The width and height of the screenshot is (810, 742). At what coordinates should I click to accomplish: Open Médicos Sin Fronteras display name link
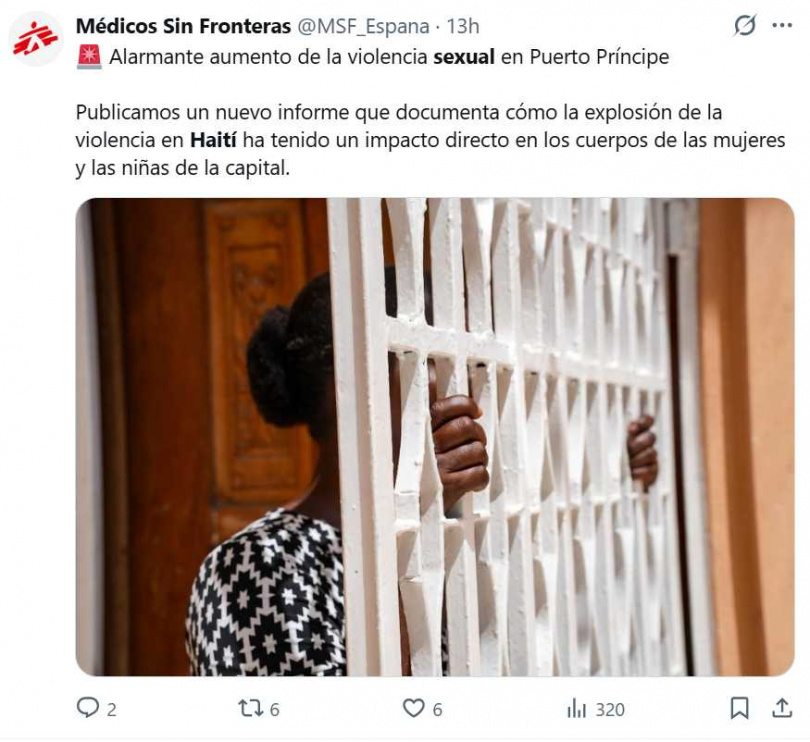point(183,26)
